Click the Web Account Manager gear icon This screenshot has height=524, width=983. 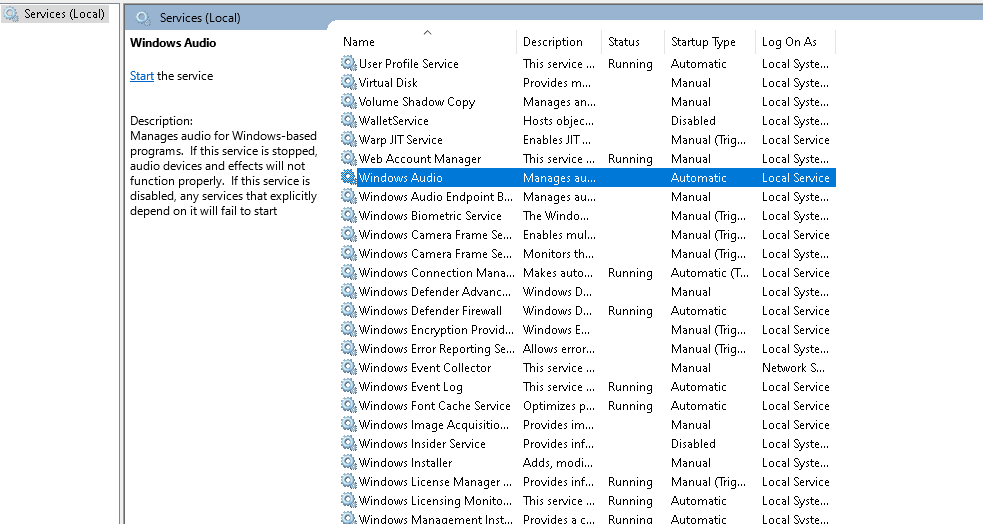point(349,158)
